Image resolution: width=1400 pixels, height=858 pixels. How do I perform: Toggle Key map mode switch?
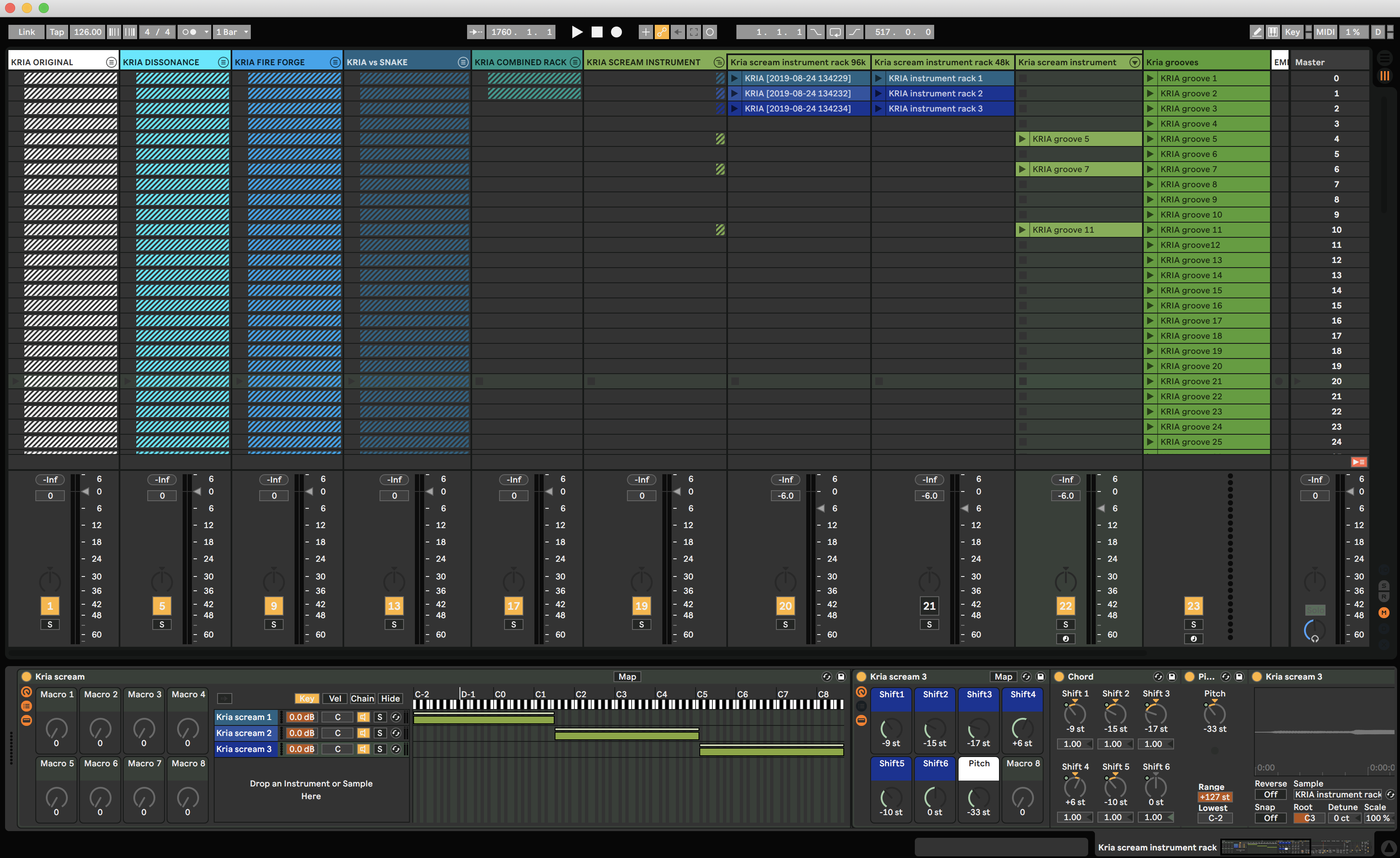click(x=1292, y=32)
